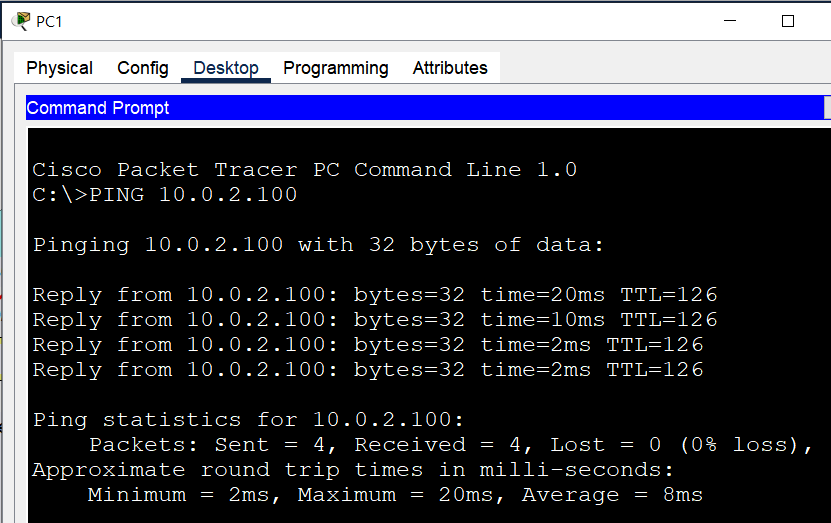This screenshot has height=523, width=831.
Task: Click the Command Prompt title bar
Action: coord(424,108)
